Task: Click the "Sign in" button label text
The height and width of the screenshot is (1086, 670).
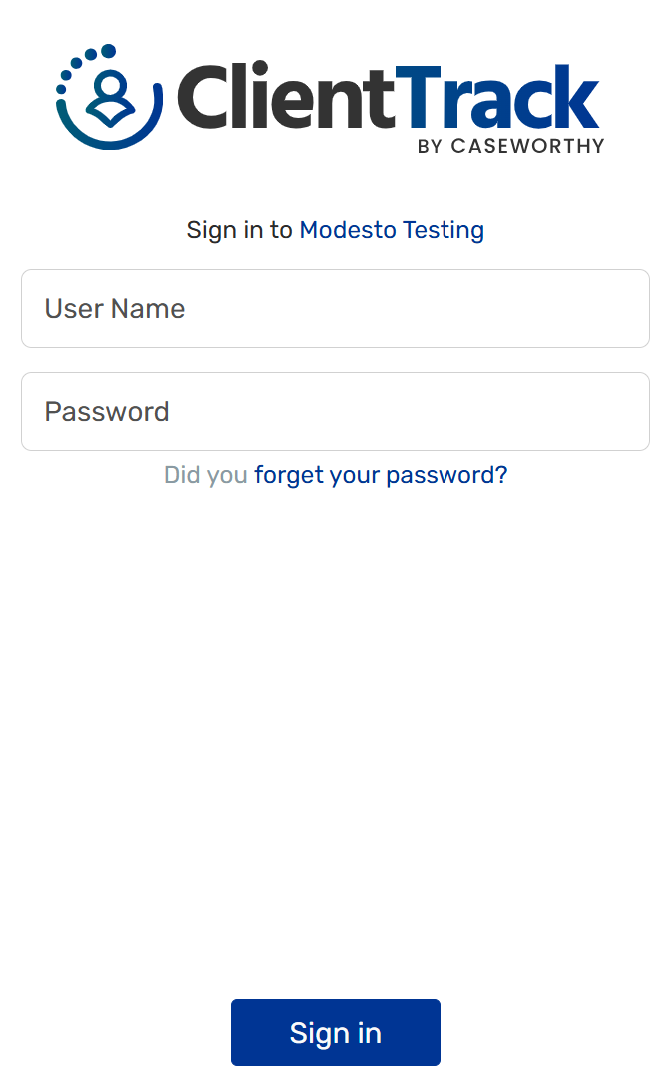Action: [336, 1033]
